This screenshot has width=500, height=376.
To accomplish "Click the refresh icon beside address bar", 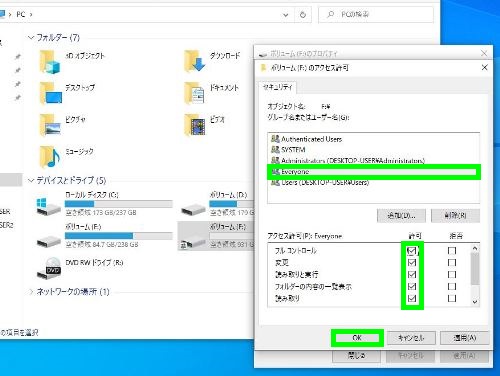I will click(x=303, y=15).
